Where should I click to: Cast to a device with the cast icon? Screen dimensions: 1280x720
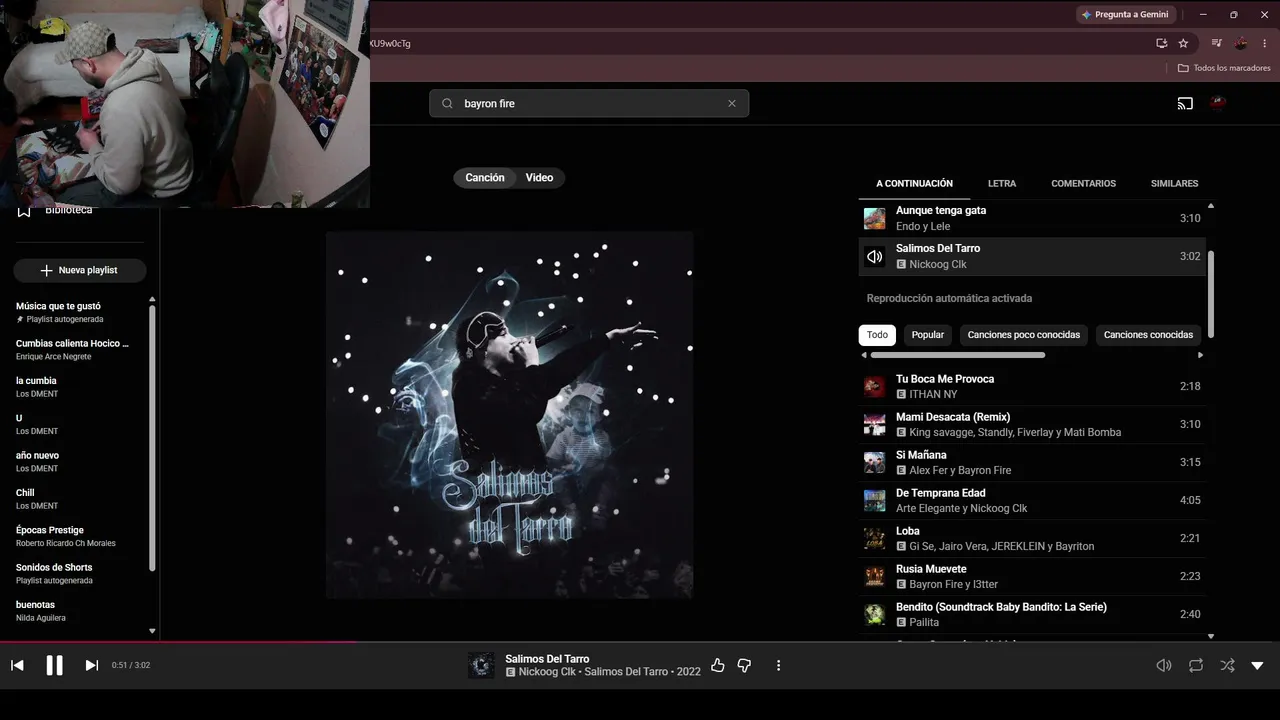coord(1185,103)
